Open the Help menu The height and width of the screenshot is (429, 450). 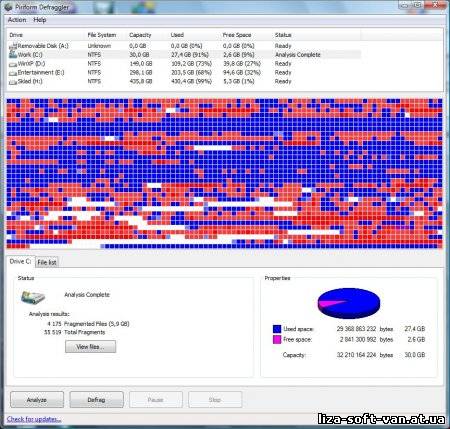pos(40,20)
